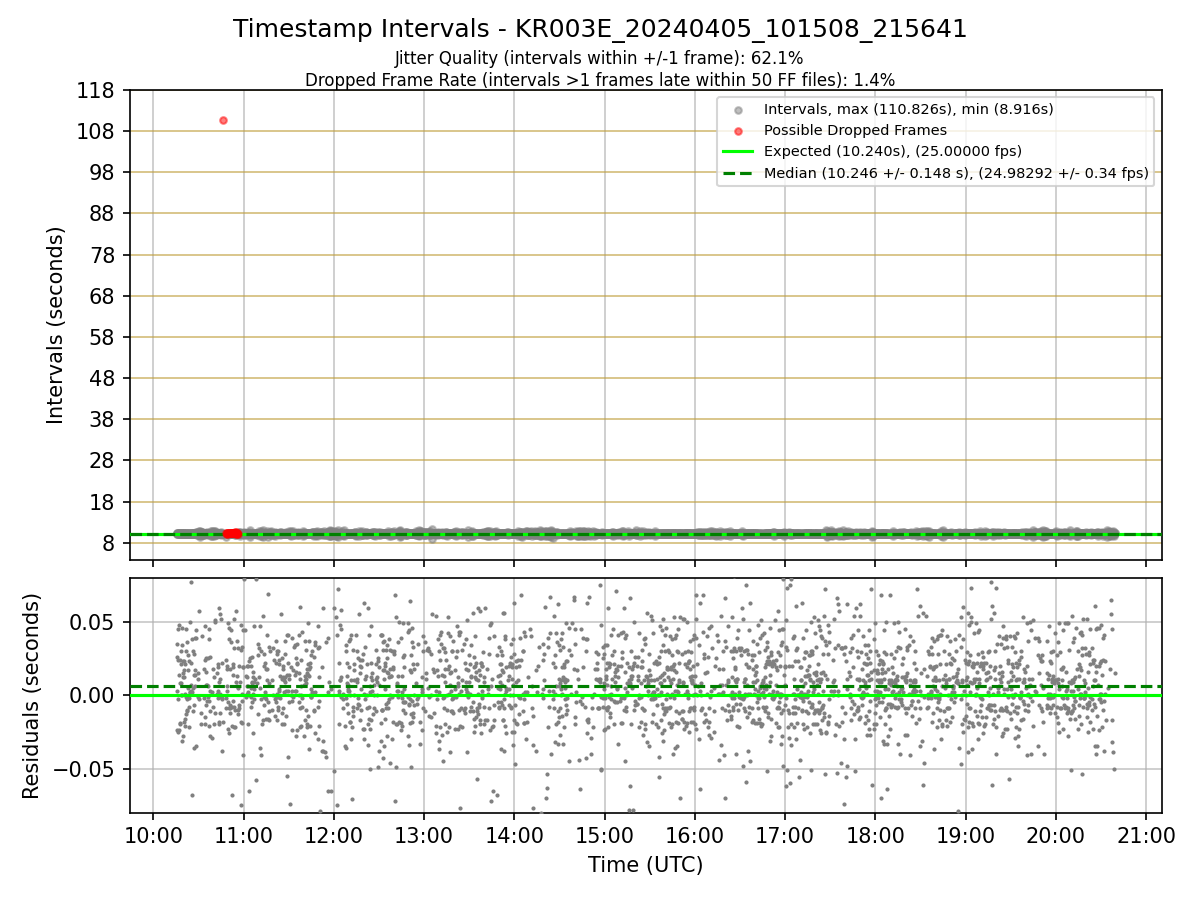
Task: Click the 98 tick label on the intervals axis
Action: pos(104,172)
